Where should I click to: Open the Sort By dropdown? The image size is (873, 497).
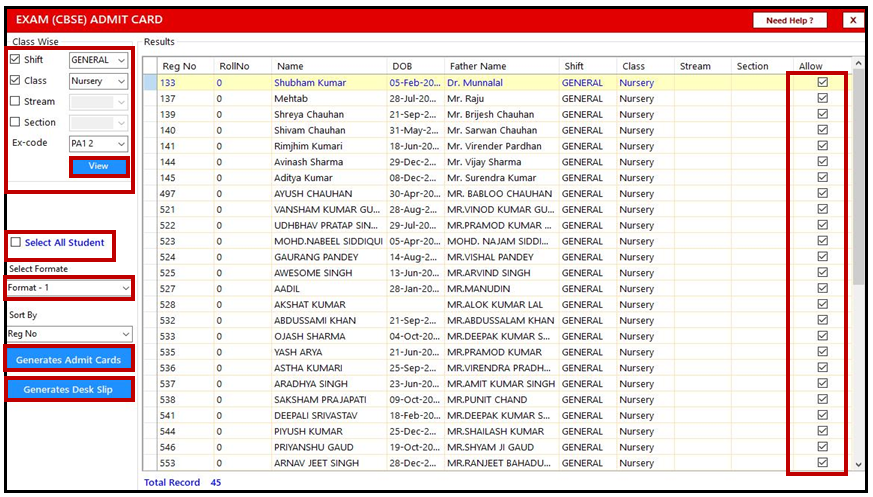click(69, 334)
